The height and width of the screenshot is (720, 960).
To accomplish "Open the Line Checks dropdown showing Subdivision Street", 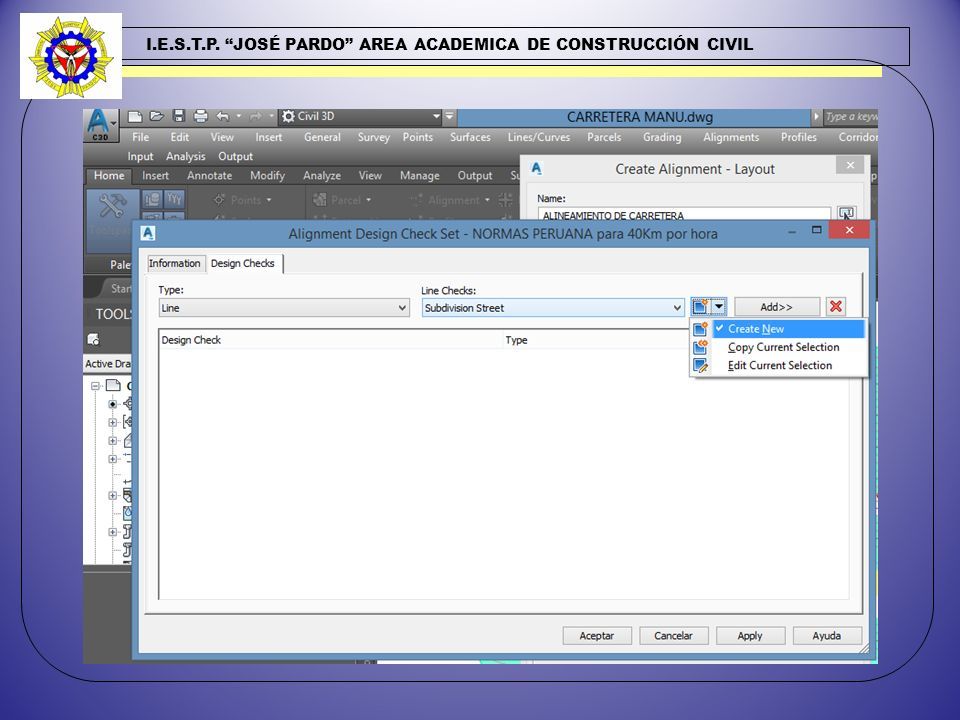I will coord(553,308).
